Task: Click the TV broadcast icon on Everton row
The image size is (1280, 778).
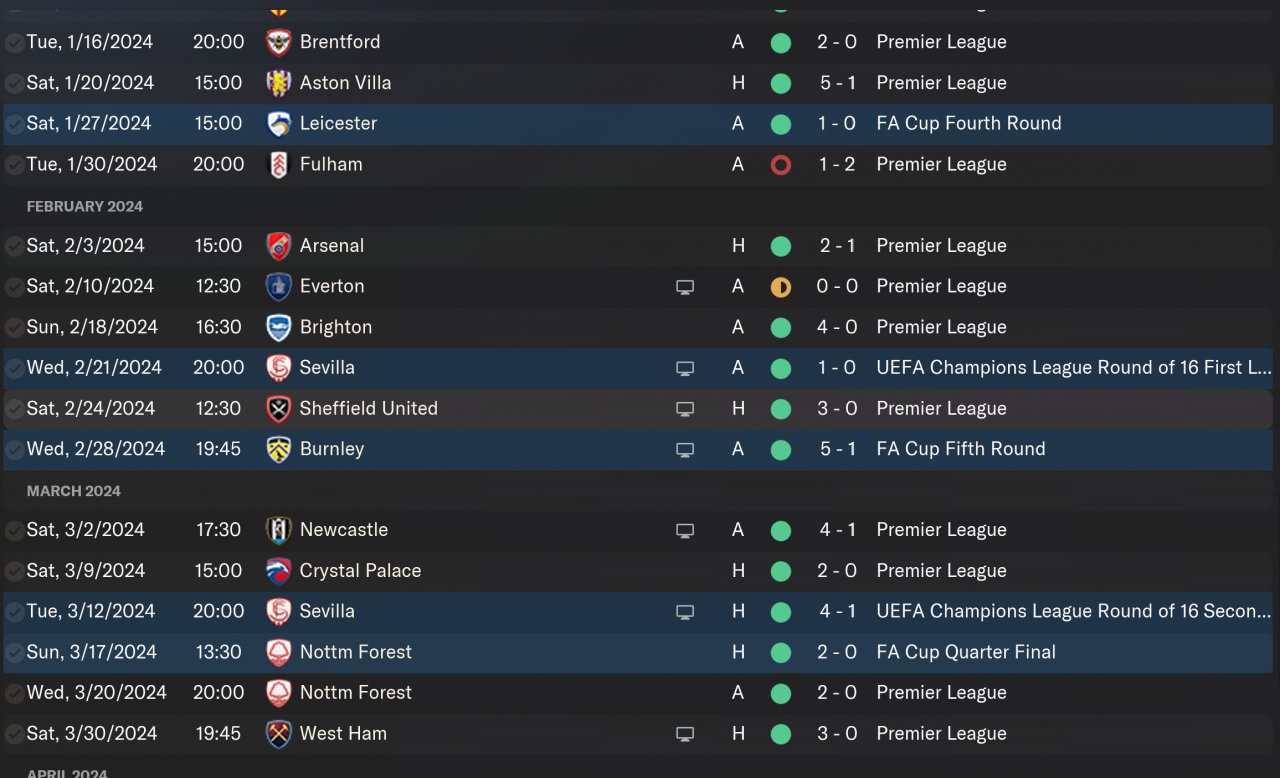Action: click(685, 287)
